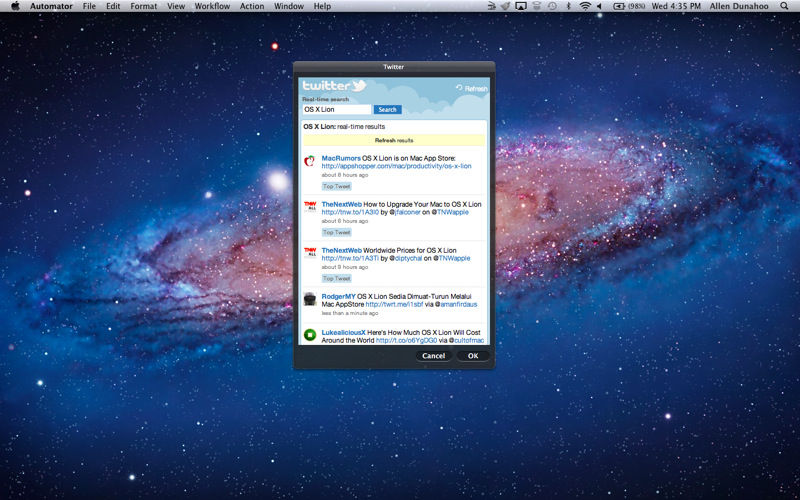Open the Workflow menu
Image resolution: width=800 pixels, height=500 pixels.
click(212, 6)
